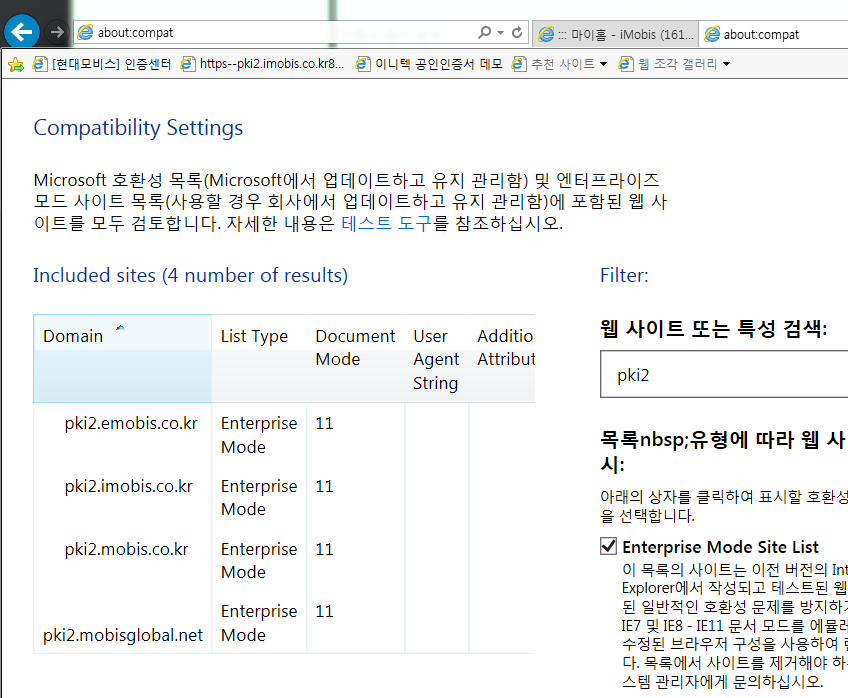
Task: Click the IE icon beside 추천 사이트
Action: pos(519,64)
